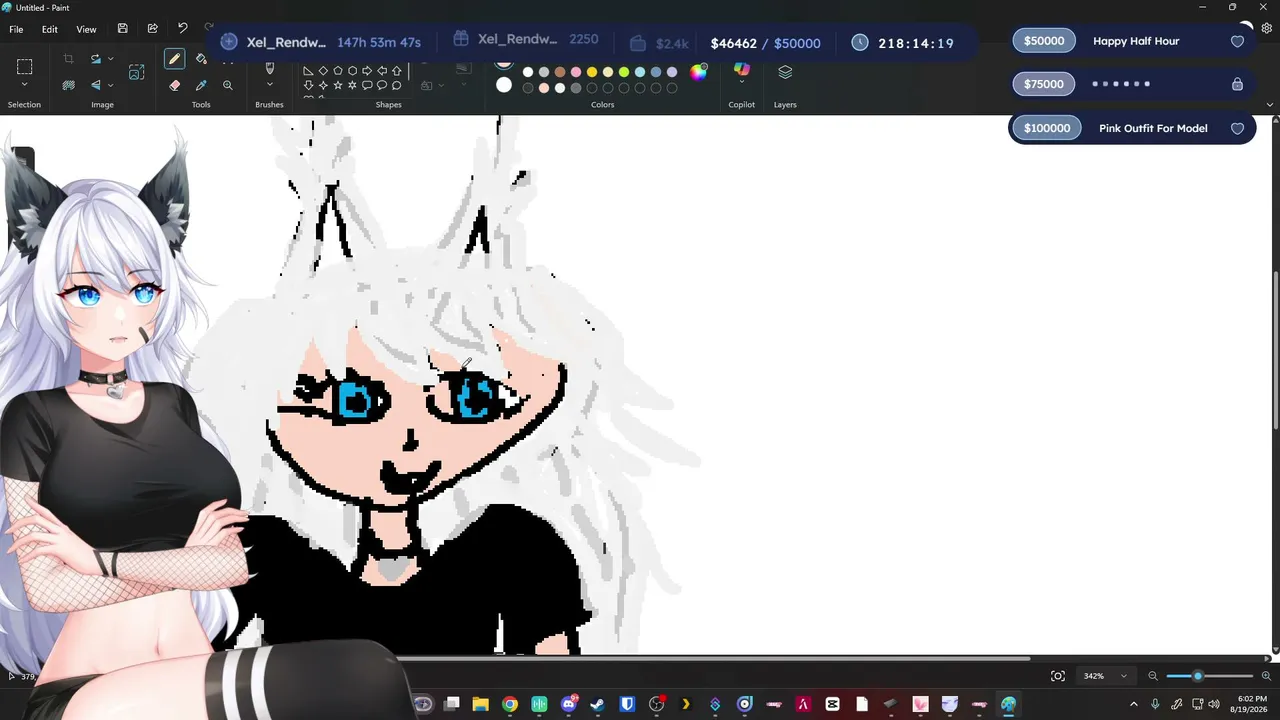
Task: Select the lime green color swatch
Action: [x=624, y=72]
